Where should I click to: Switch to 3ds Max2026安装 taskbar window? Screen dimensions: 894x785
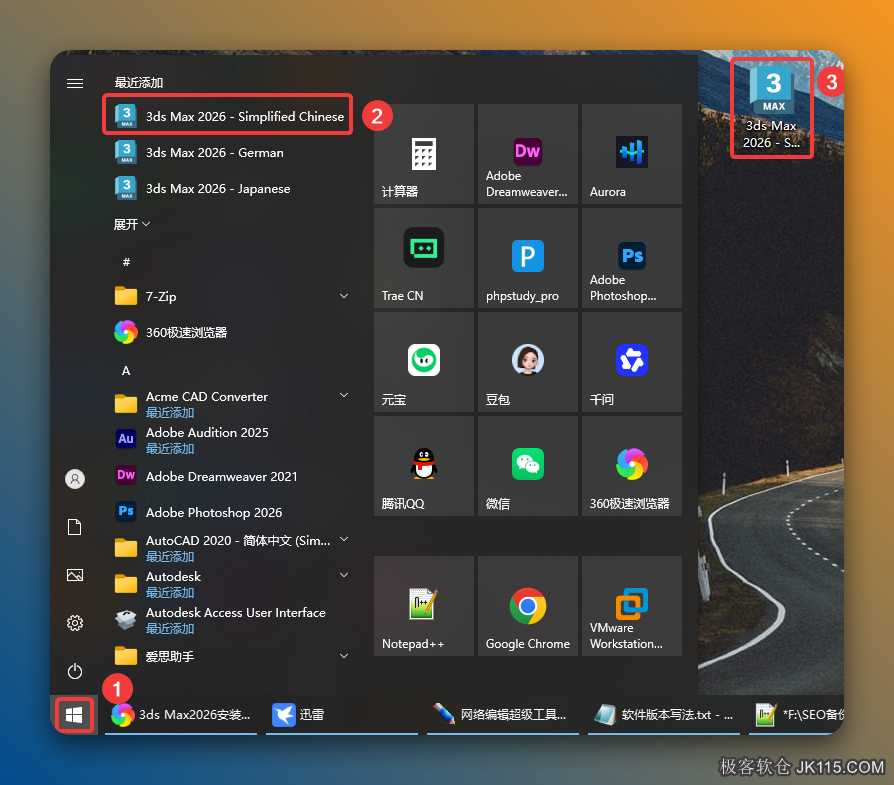pyautogui.click(x=181, y=714)
